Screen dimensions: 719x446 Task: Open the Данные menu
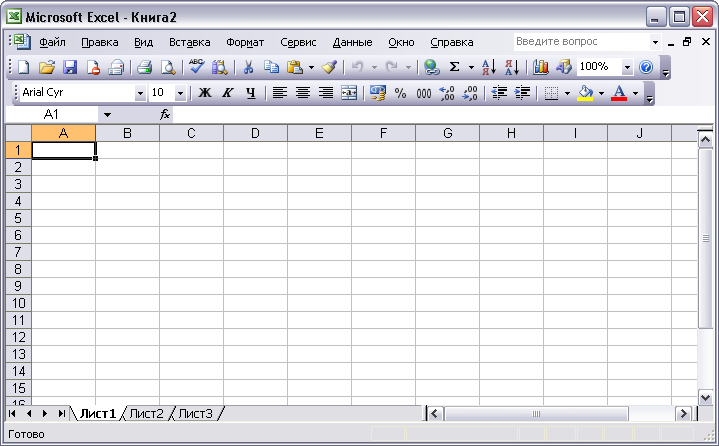352,42
